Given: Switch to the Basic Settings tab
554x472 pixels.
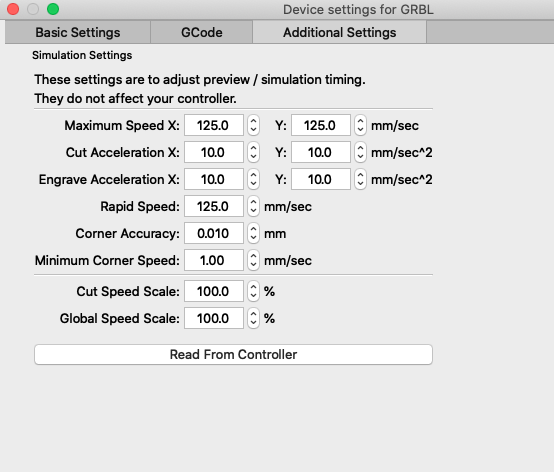Looking at the screenshot, I should (x=78, y=32).
